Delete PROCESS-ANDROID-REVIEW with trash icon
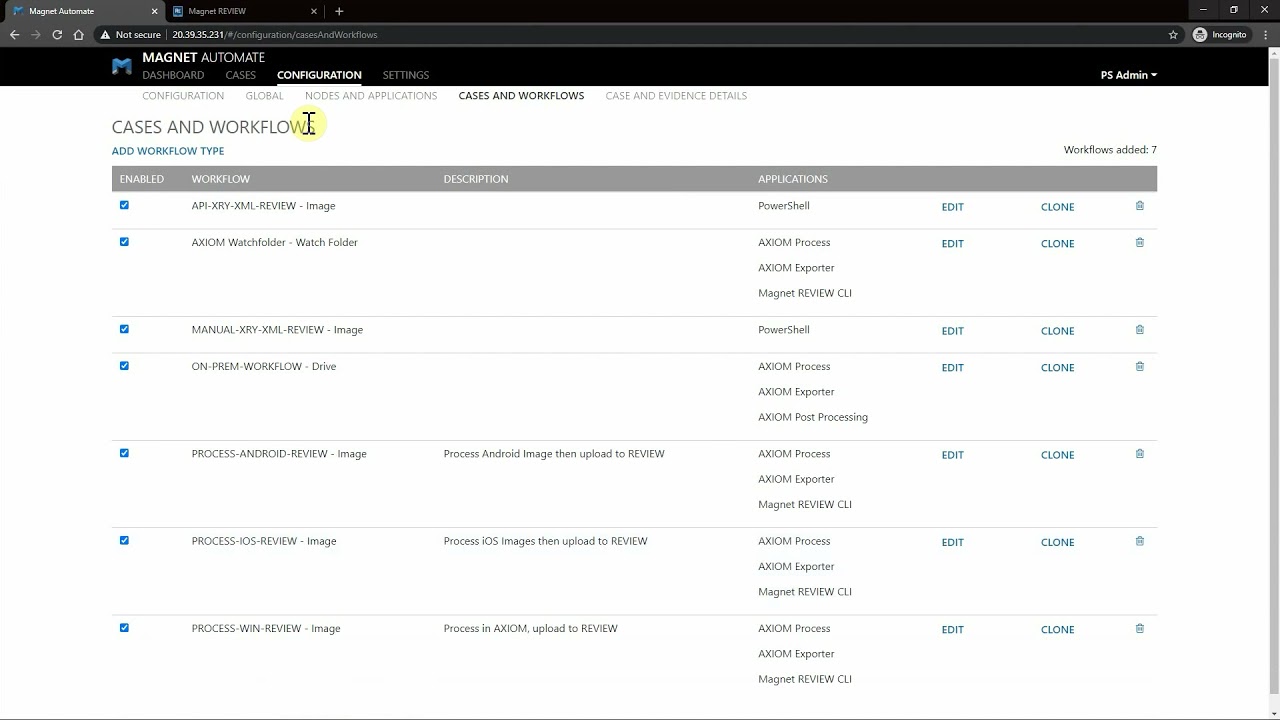Image resolution: width=1280 pixels, height=720 pixels. tap(1139, 454)
